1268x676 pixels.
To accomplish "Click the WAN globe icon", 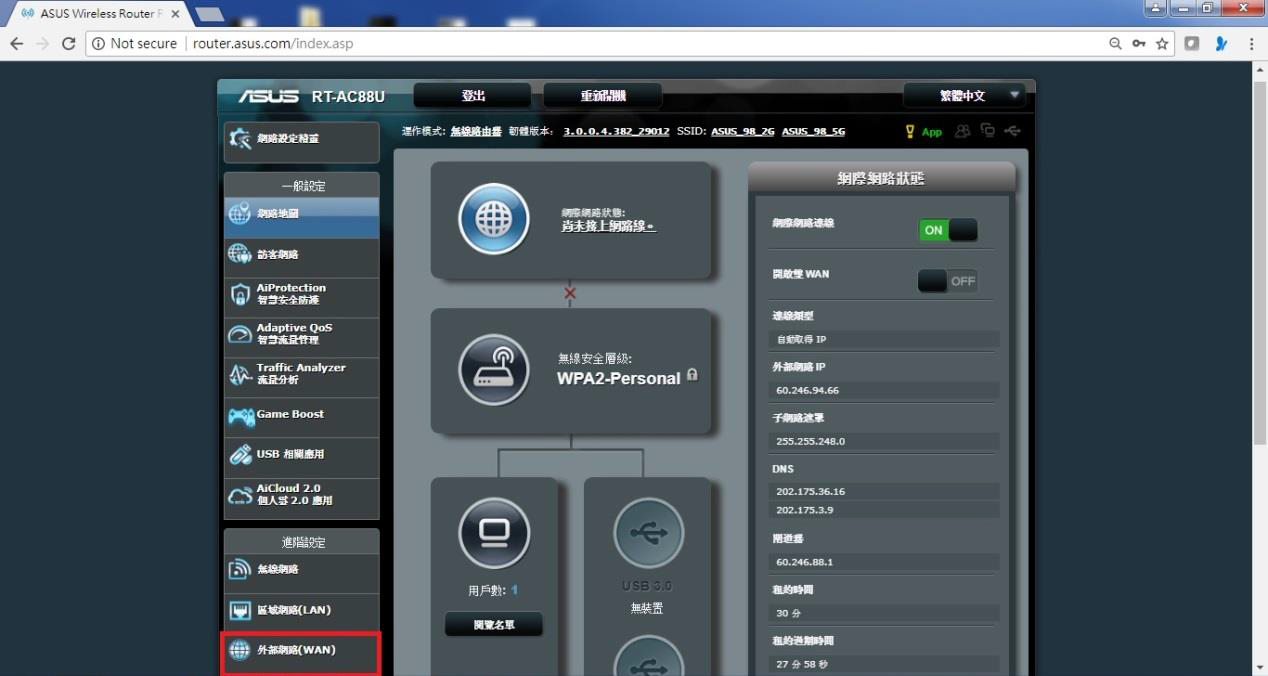I will coord(240,650).
